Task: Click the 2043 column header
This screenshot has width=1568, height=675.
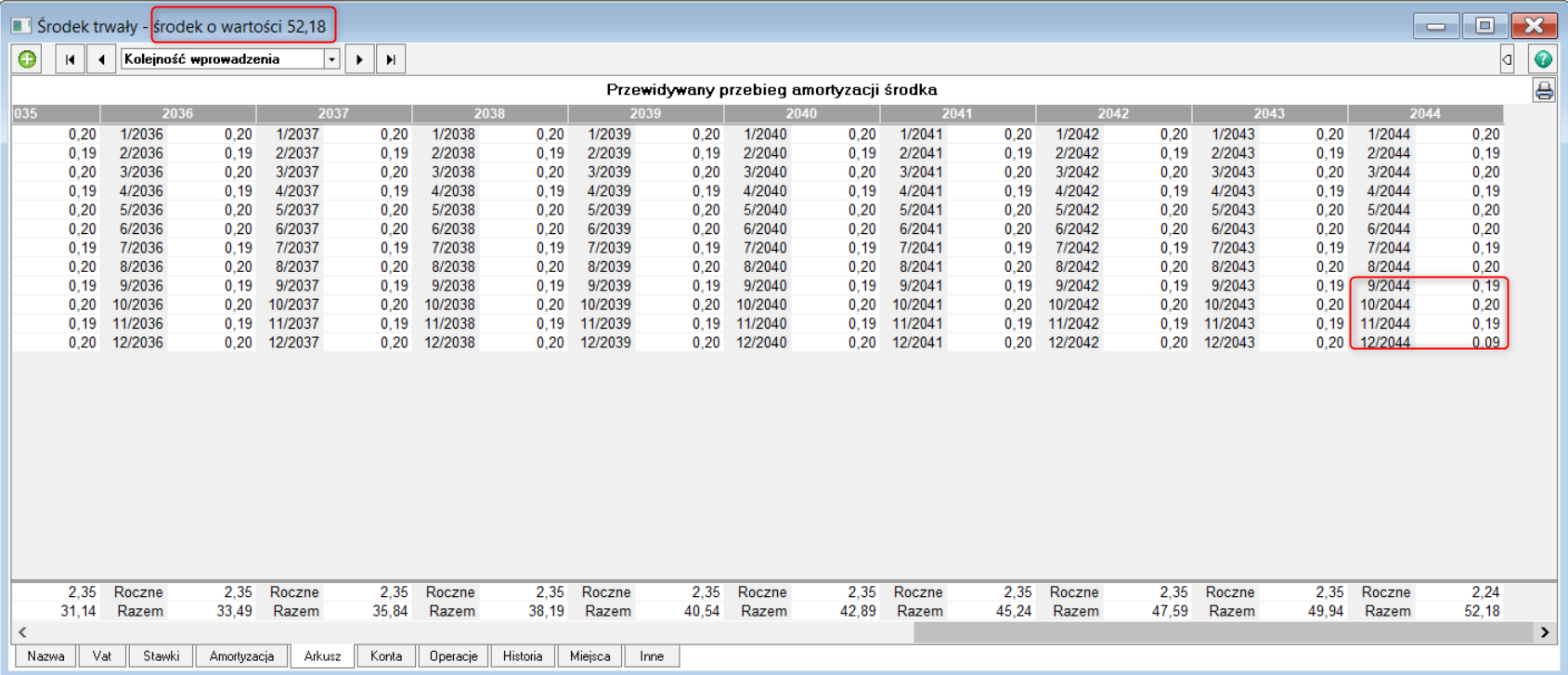Action: tap(1269, 113)
